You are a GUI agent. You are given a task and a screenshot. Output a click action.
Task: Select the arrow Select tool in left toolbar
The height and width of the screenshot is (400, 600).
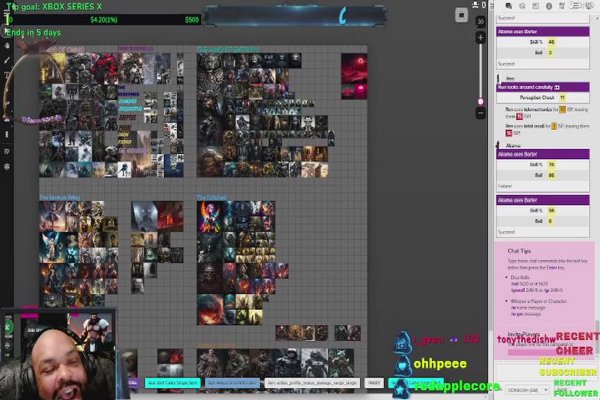tap(7, 31)
